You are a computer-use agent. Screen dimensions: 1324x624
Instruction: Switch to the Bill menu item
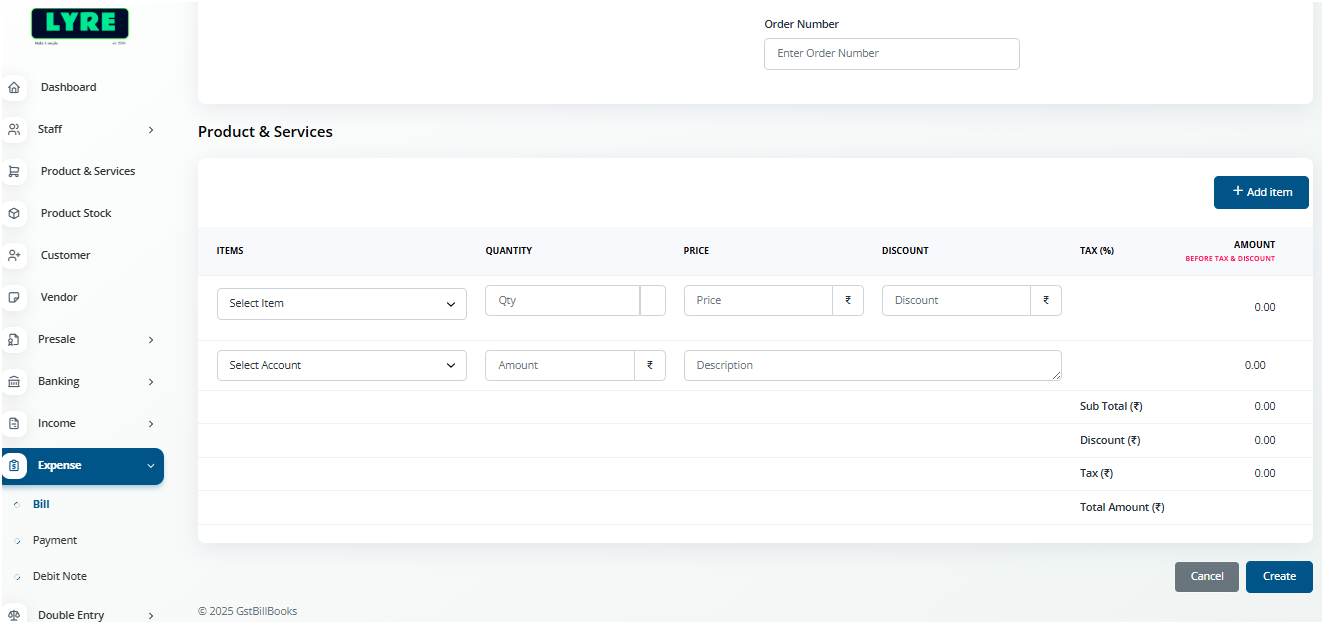pos(40,504)
